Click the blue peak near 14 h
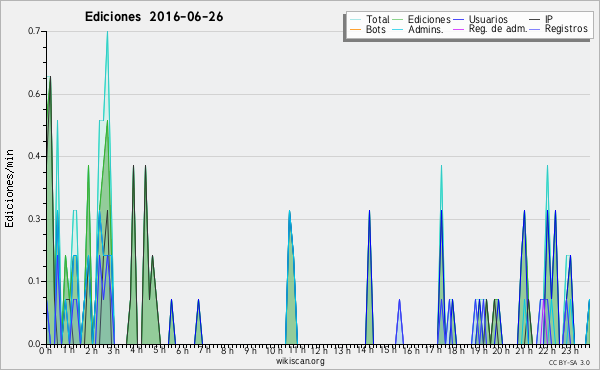Image resolution: width=600 pixels, height=370 pixels. [369, 211]
